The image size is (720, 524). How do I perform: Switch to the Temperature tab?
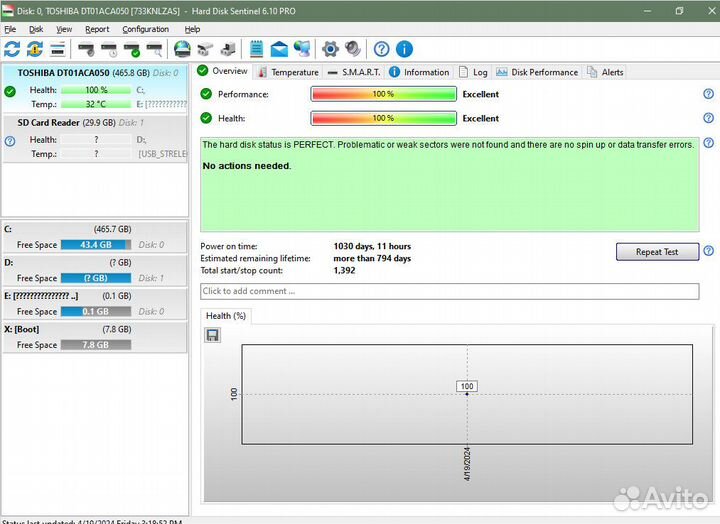click(x=288, y=72)
